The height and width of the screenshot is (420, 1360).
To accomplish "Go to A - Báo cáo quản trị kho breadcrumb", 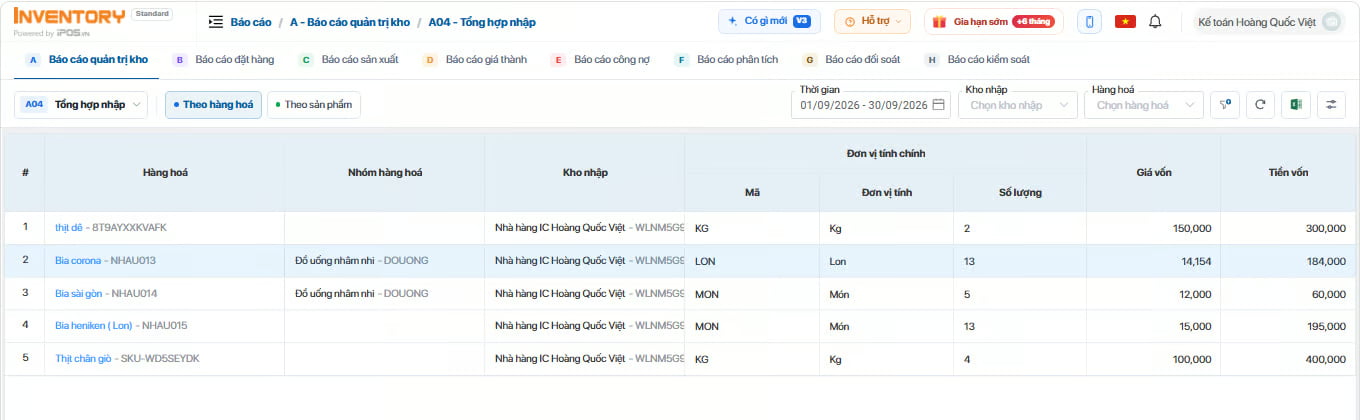I will coord(350,22).
